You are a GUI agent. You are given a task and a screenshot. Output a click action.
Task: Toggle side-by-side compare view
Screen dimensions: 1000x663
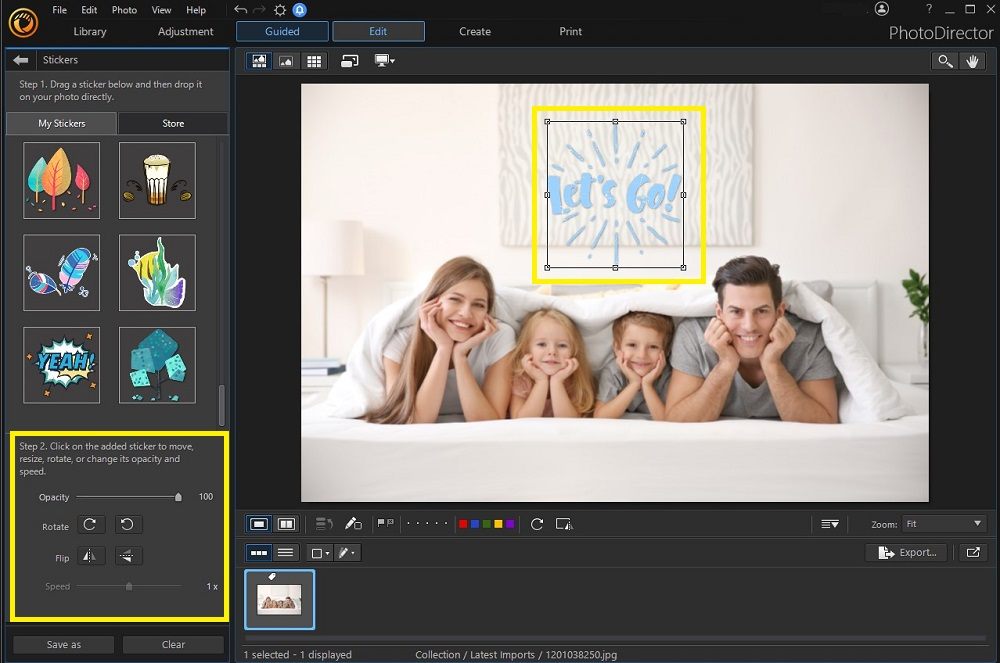(x=286, y=523)
